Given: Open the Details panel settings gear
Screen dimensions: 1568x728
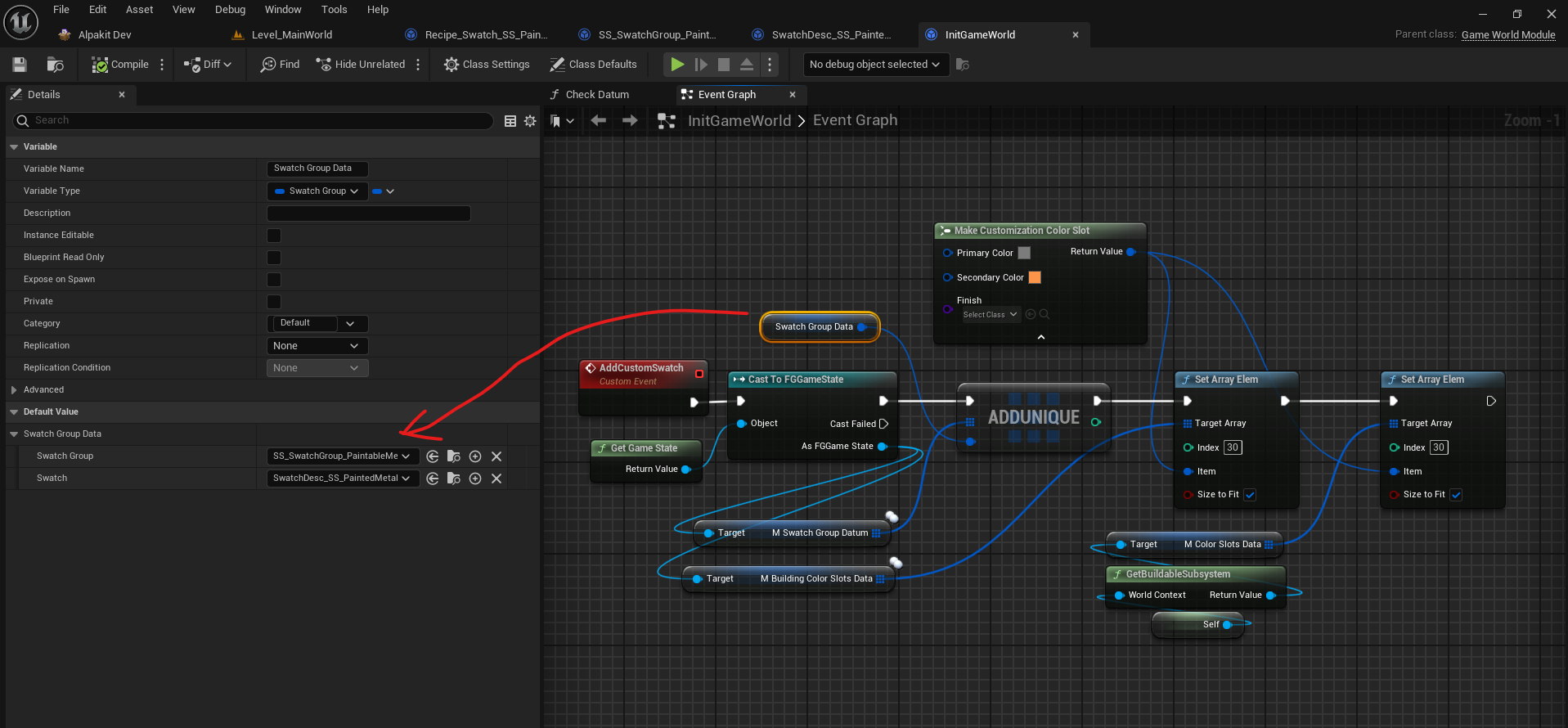Looking at the screenshot, I should coord(530,121).
